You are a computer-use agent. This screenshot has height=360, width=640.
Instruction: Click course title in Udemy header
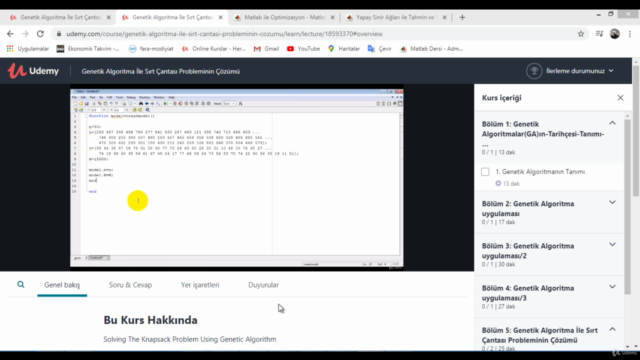(x=160, y=71)
